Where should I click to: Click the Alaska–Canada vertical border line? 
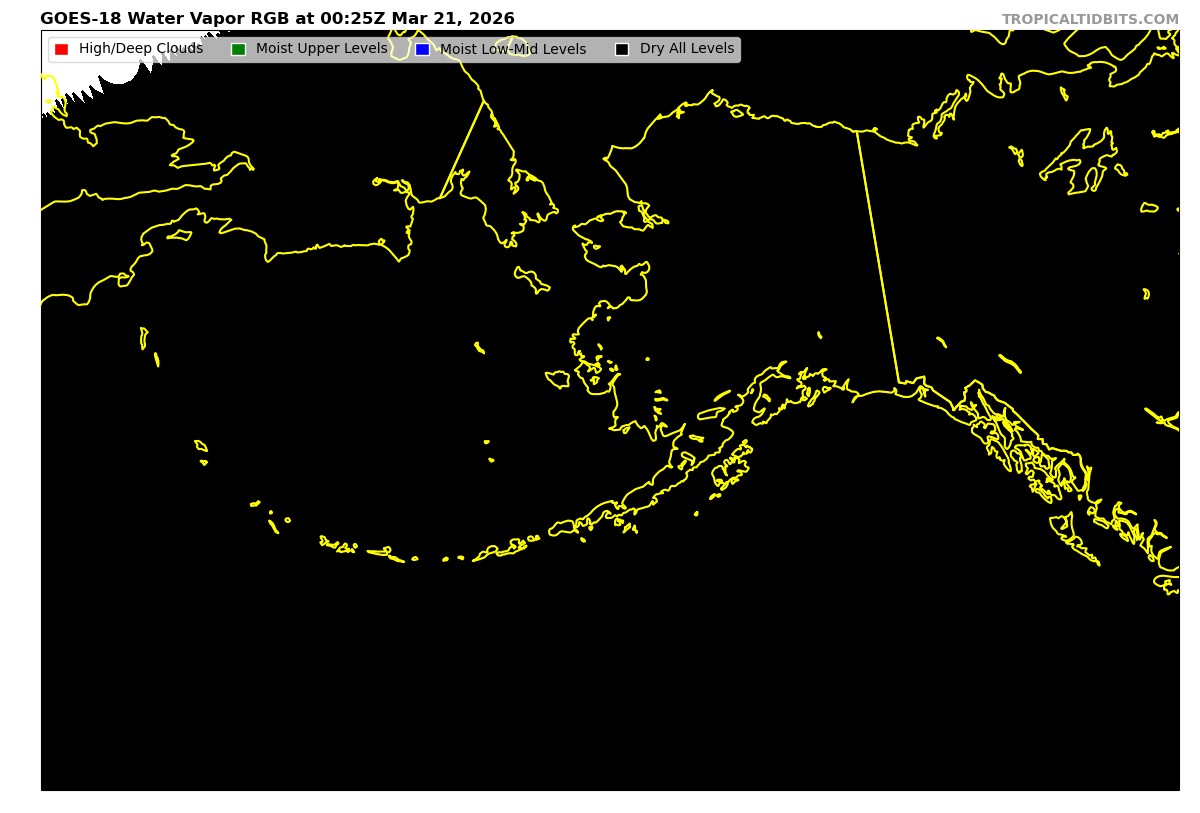point(877,255)
